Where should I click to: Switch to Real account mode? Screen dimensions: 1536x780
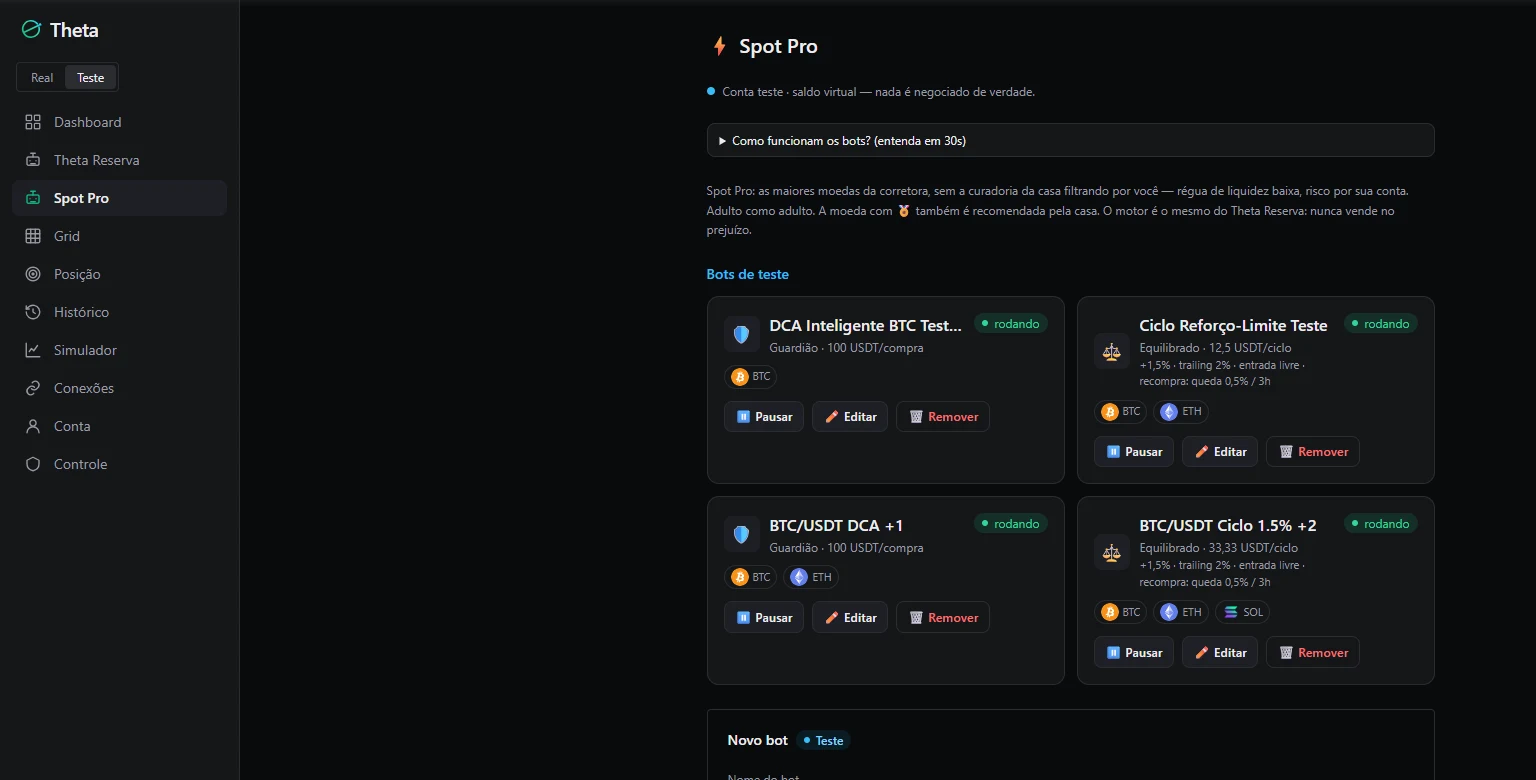tap(42, 78)
